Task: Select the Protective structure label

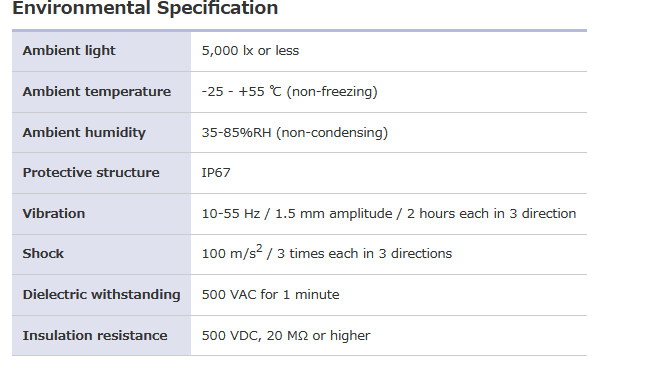Action: [91, 173]
